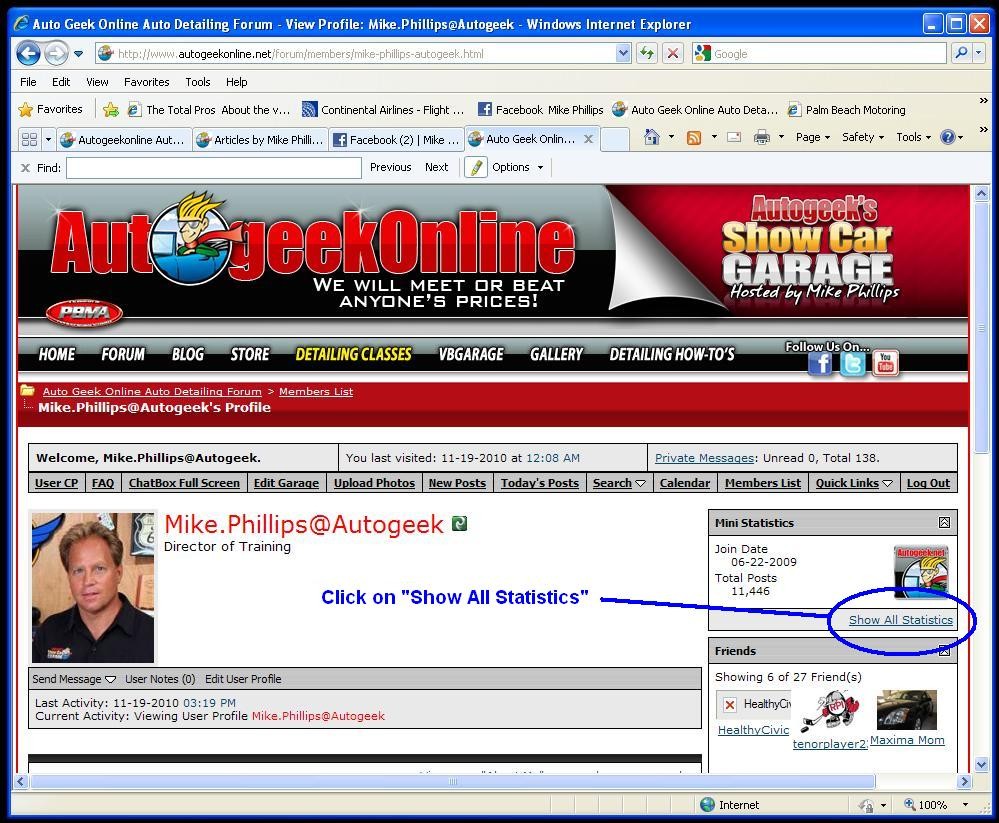Click the browser Forward arrow button
999x823 pixels.
(x=56, y=53)
